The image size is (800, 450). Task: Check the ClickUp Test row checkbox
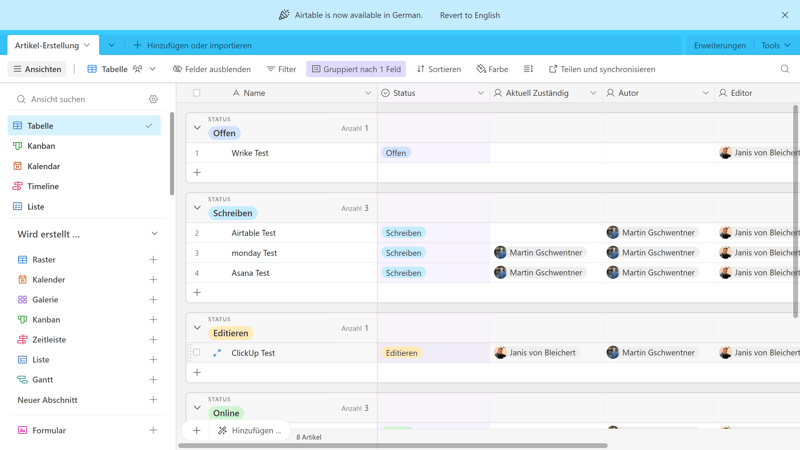197,353
